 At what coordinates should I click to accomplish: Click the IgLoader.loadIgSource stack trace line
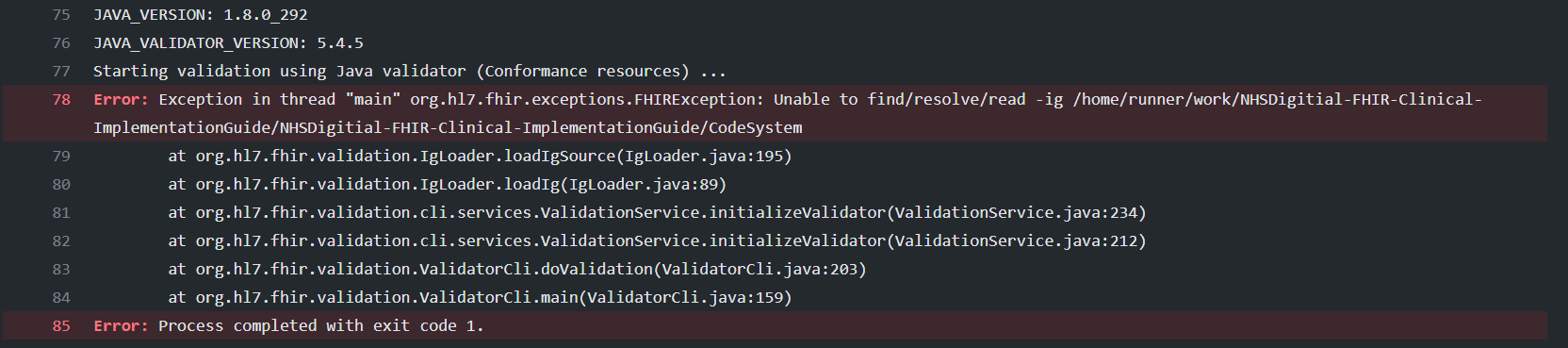(480, 157)
